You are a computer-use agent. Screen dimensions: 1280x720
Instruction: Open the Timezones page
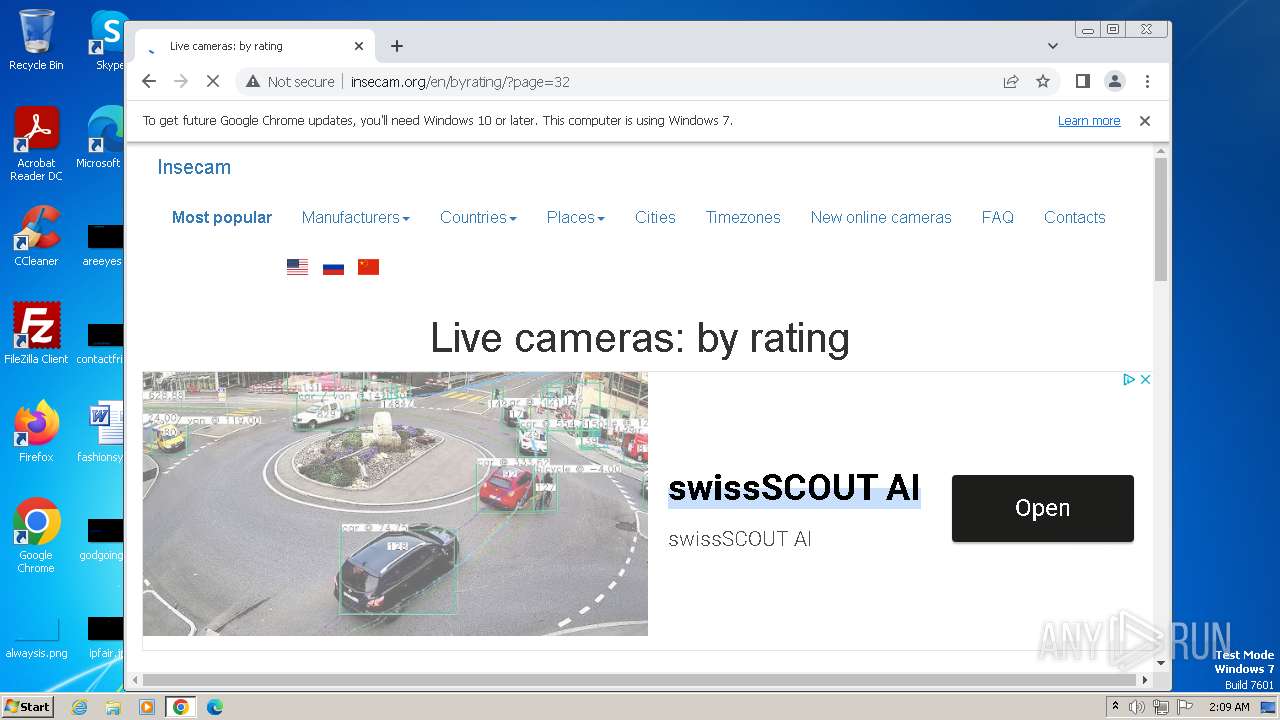743,217
